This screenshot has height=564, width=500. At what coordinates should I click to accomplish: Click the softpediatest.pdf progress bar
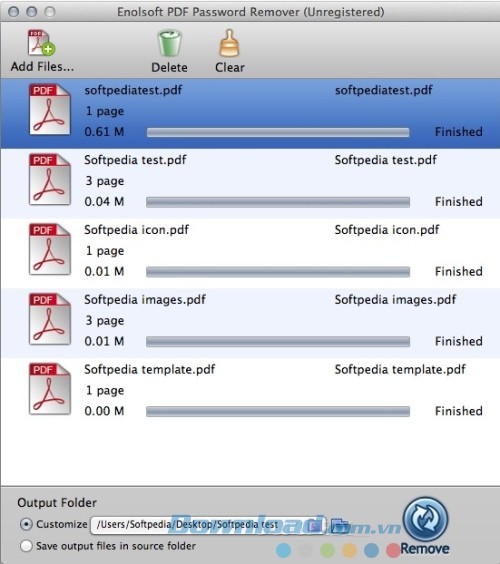(x=278, y=132)
